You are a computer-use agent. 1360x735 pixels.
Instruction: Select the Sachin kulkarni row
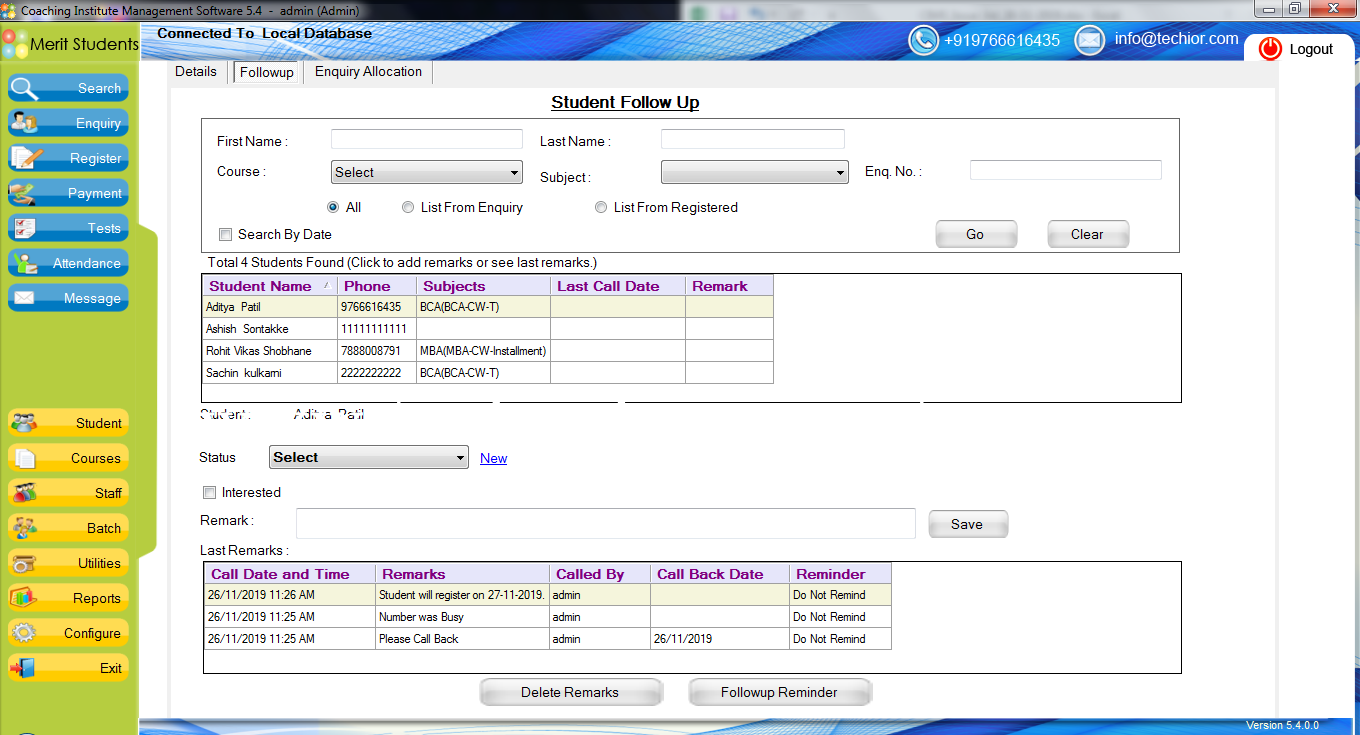488,373
